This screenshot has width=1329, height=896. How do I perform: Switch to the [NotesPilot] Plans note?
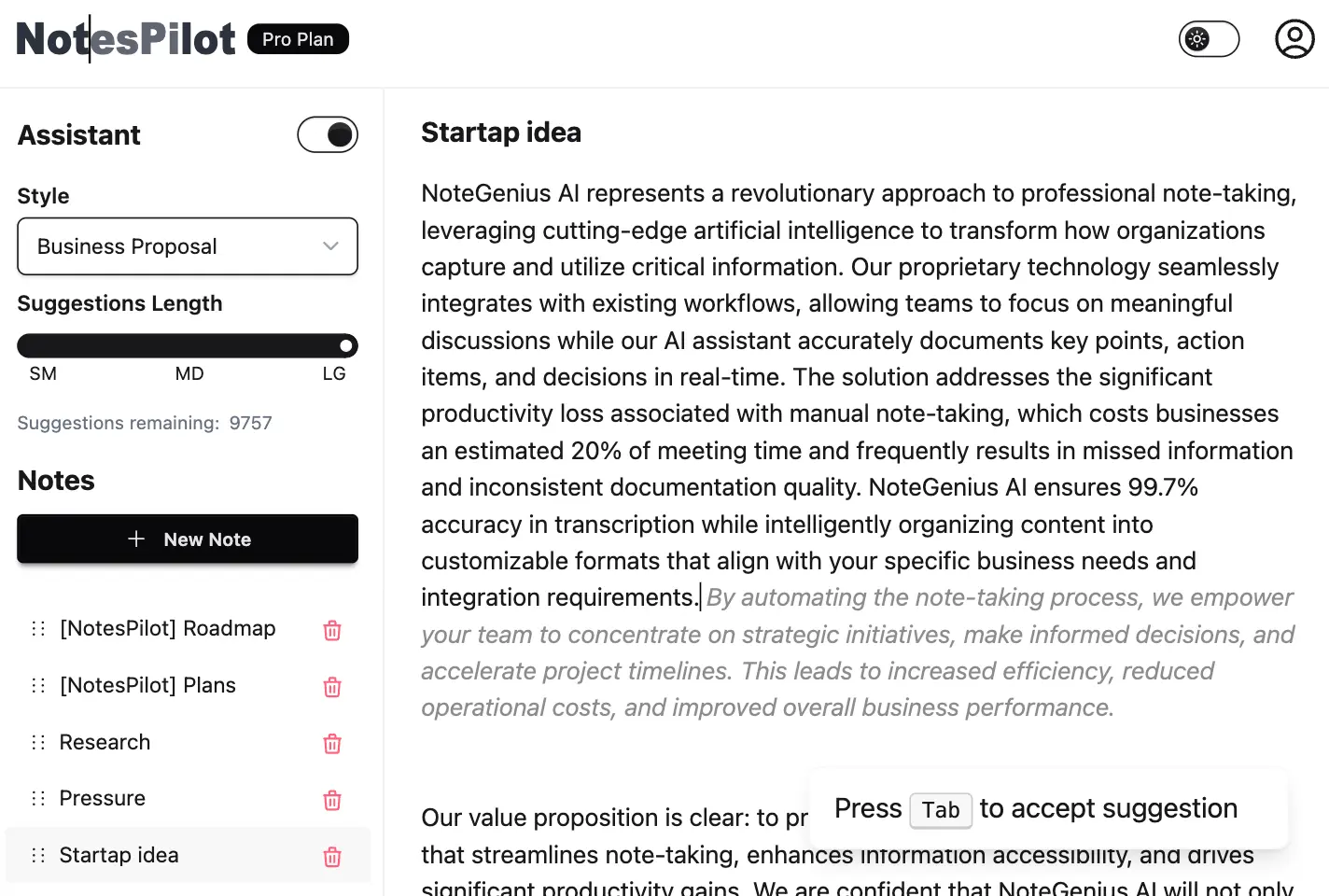coord(147,685)
